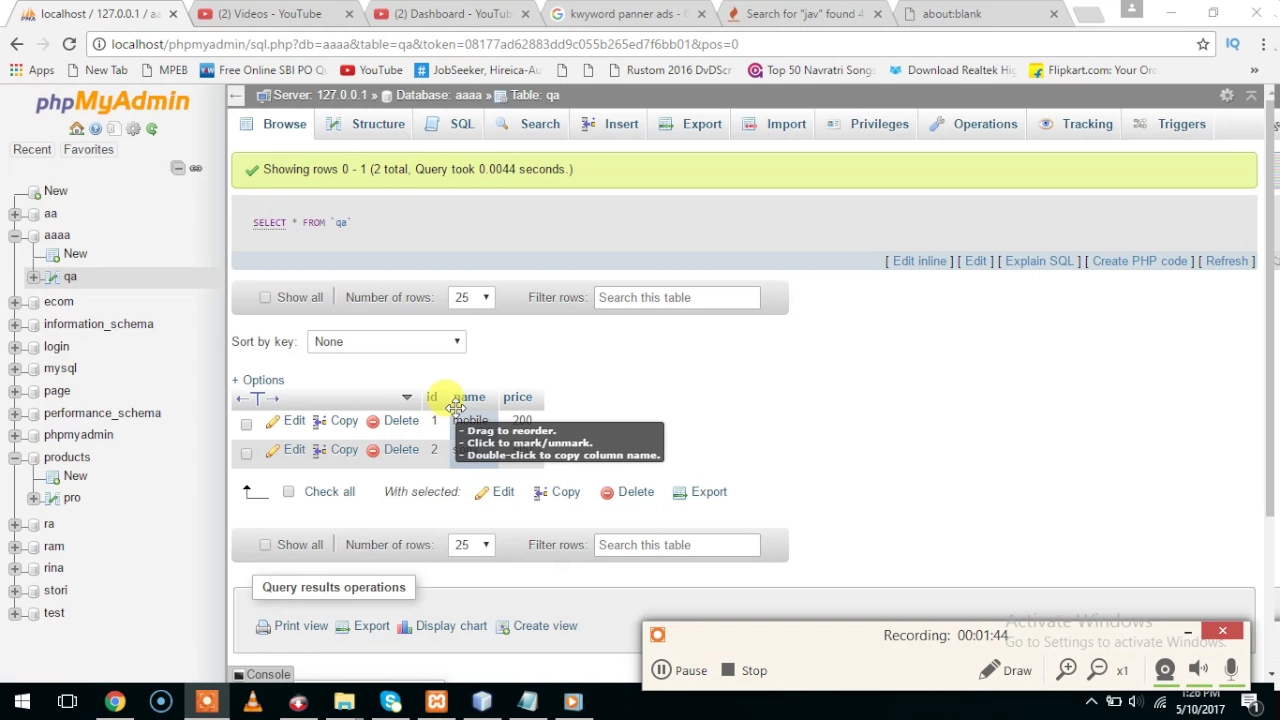The image size is (1280, 720).
Task: Expand the aa database node
Action: pyautogui.click(x=15, y=214)
